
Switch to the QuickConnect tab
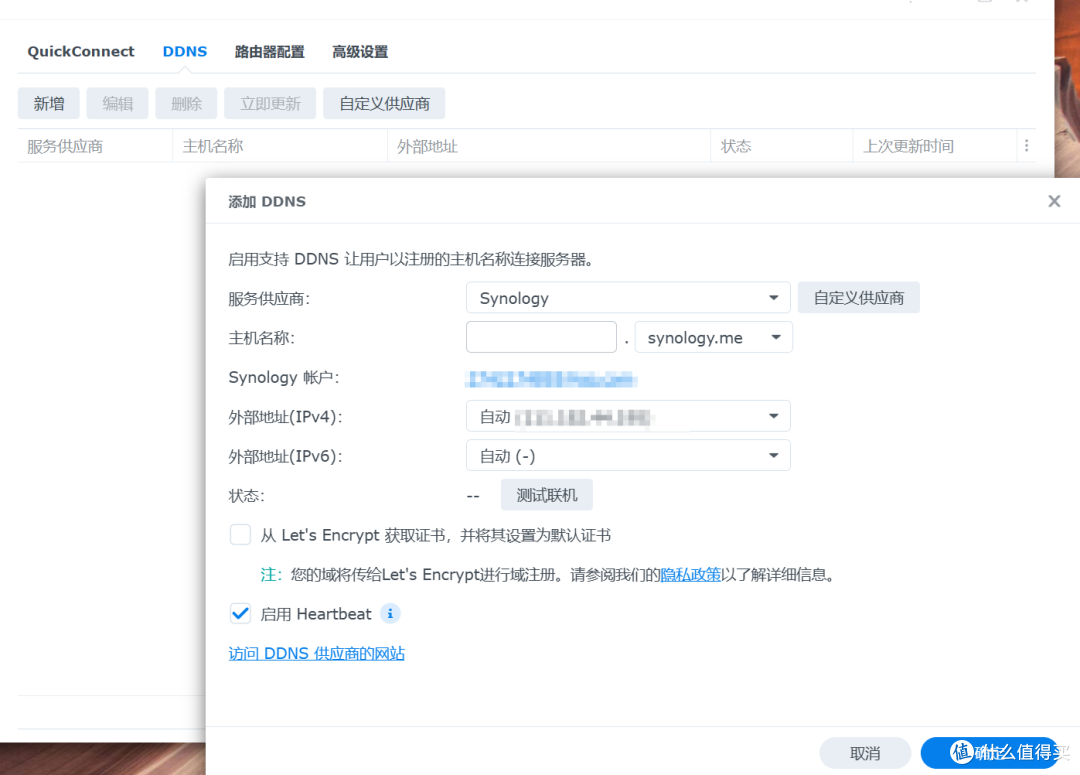tap(80, 51)
